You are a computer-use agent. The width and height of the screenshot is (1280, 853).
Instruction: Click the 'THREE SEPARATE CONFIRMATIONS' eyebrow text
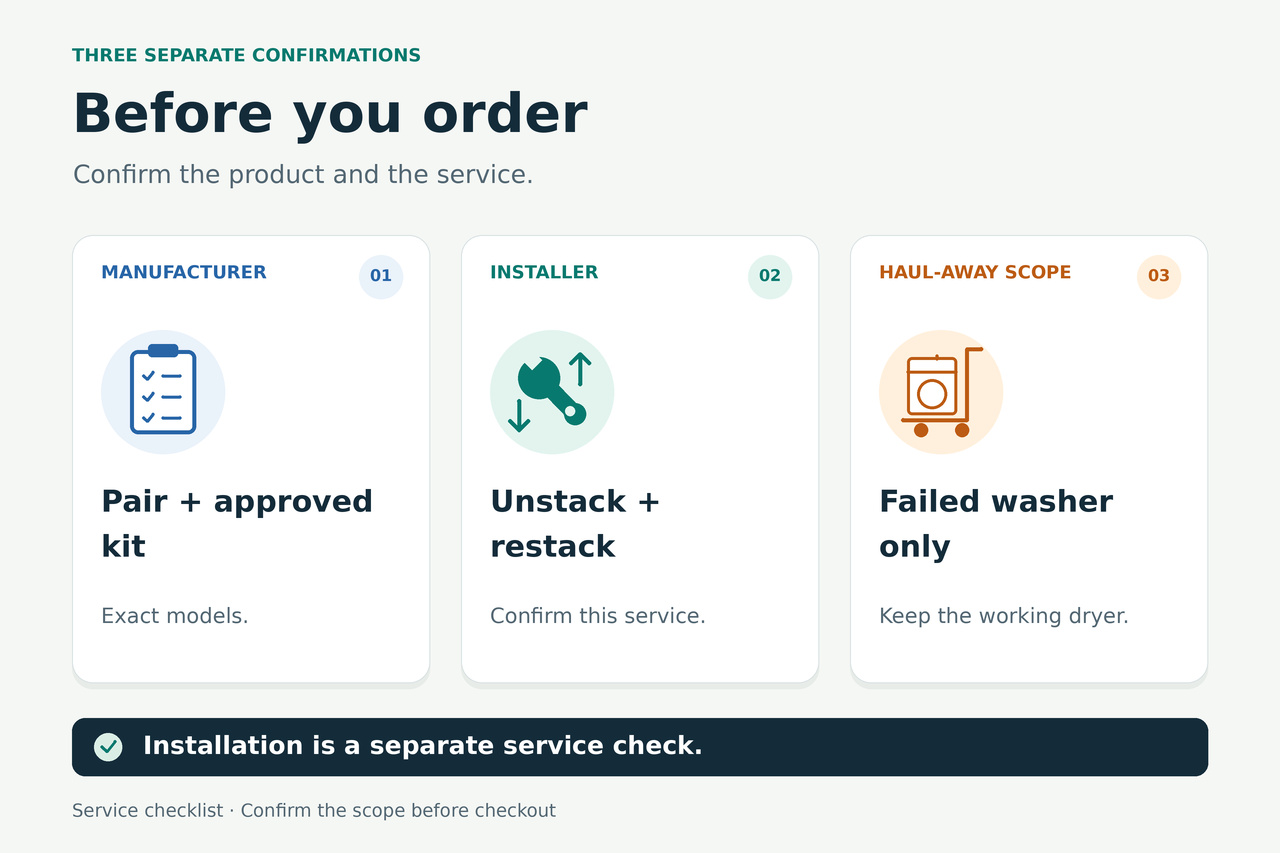[x=247, y=55]
